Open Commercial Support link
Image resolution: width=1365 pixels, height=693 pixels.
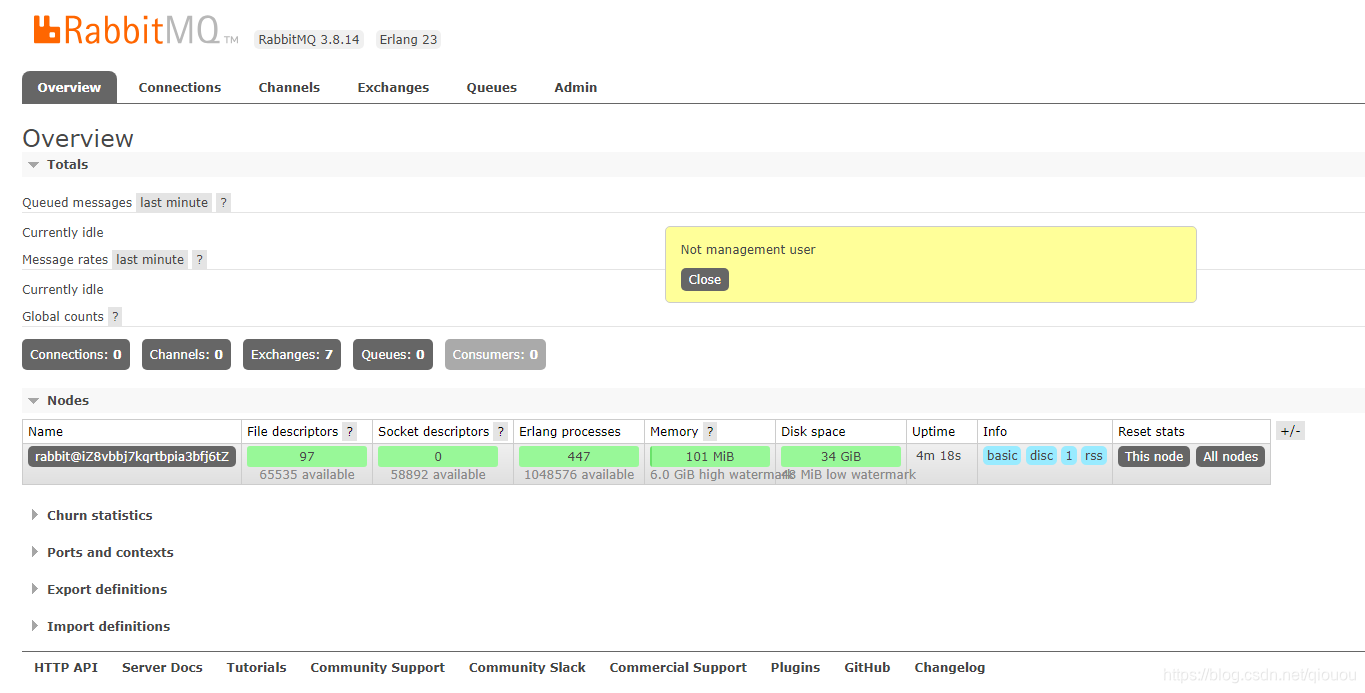point(678,667)
